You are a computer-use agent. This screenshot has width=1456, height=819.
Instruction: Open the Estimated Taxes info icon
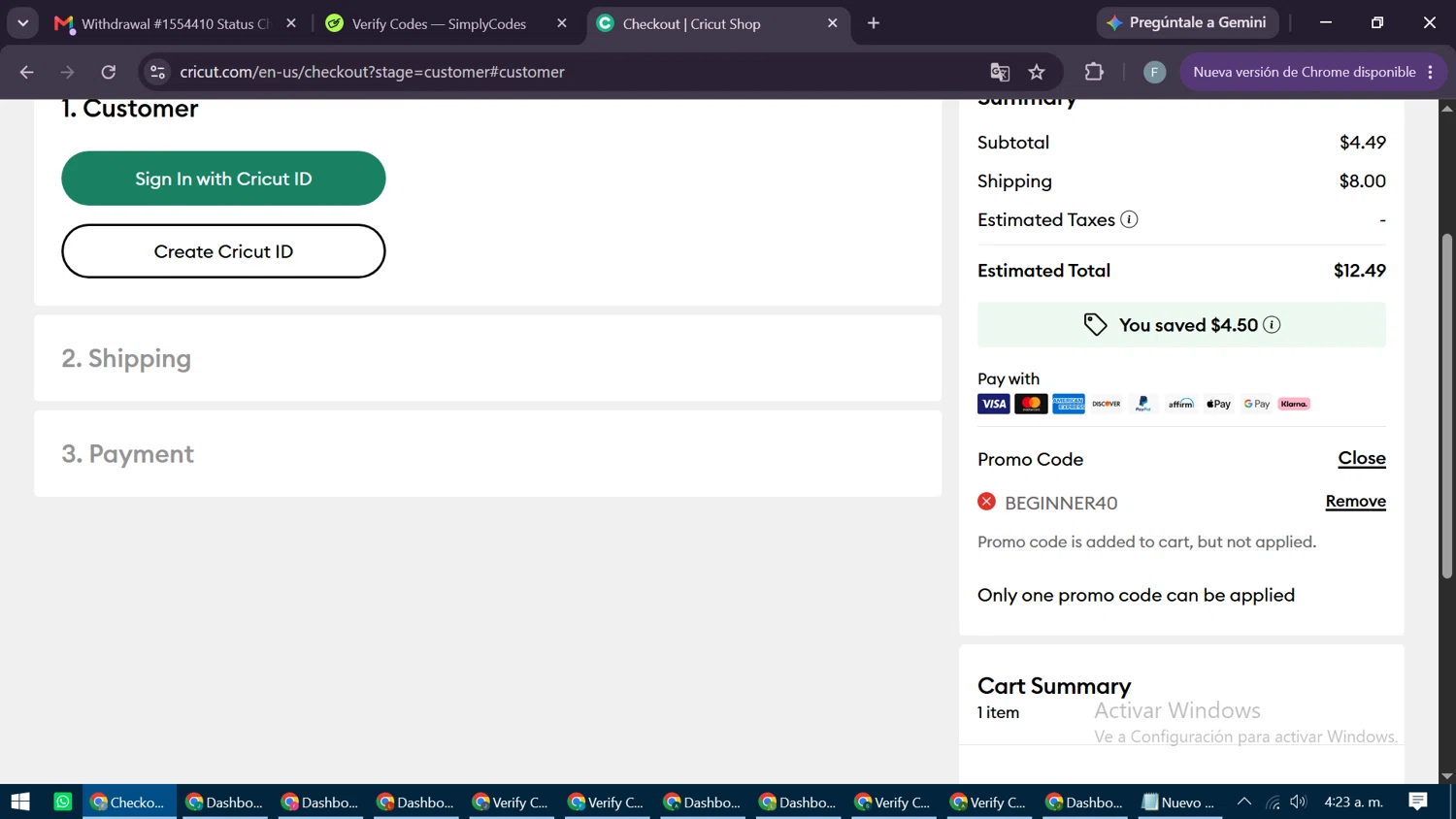point(1129,219)
